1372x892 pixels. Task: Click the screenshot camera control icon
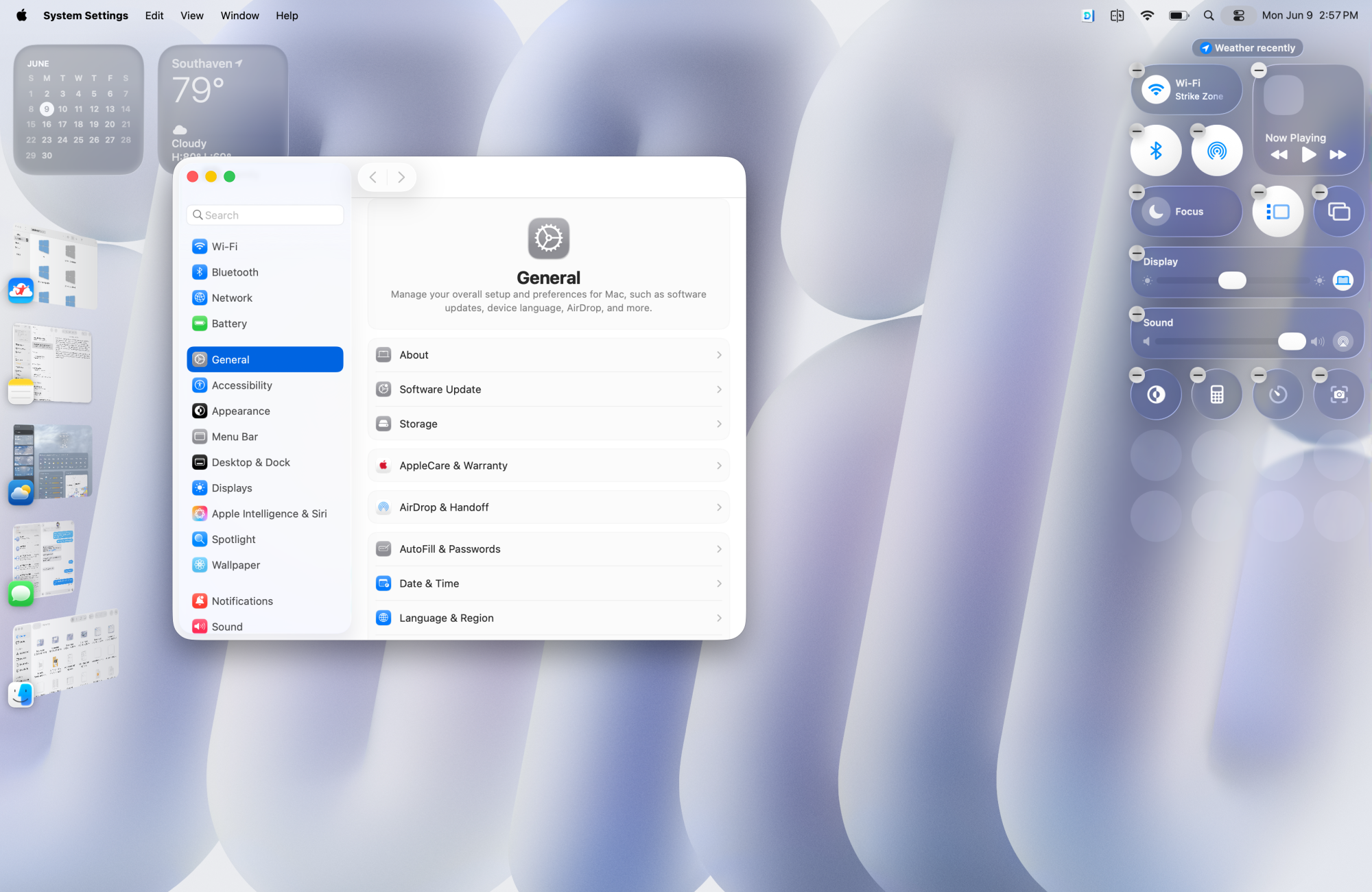1338,395
